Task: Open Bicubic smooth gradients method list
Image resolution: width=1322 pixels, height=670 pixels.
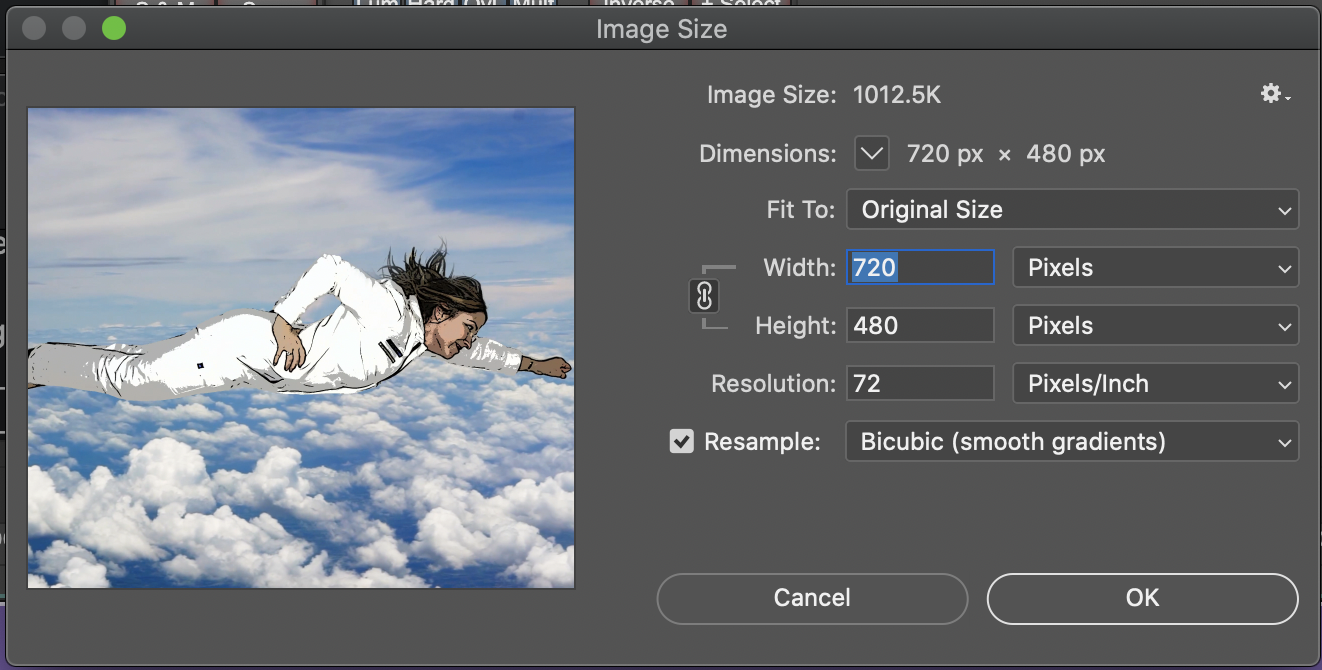Action: [x=1072, y=441]
